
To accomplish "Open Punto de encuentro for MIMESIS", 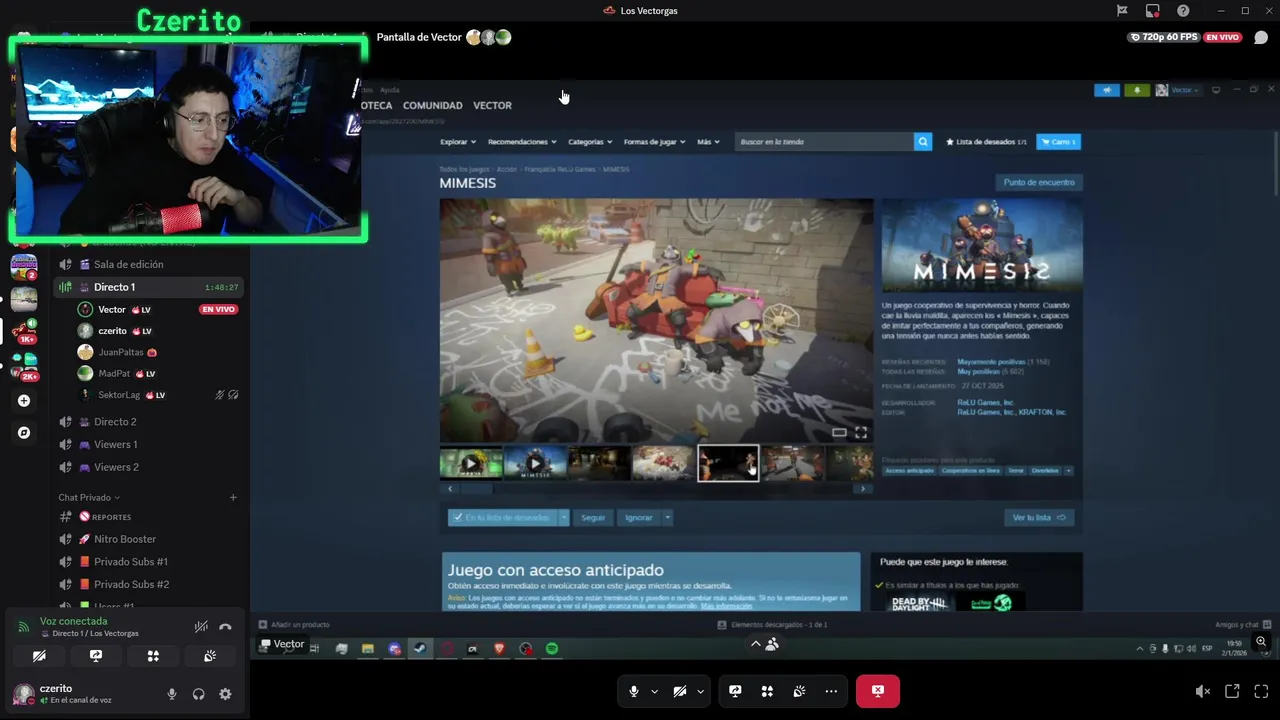I will 1039,183.
